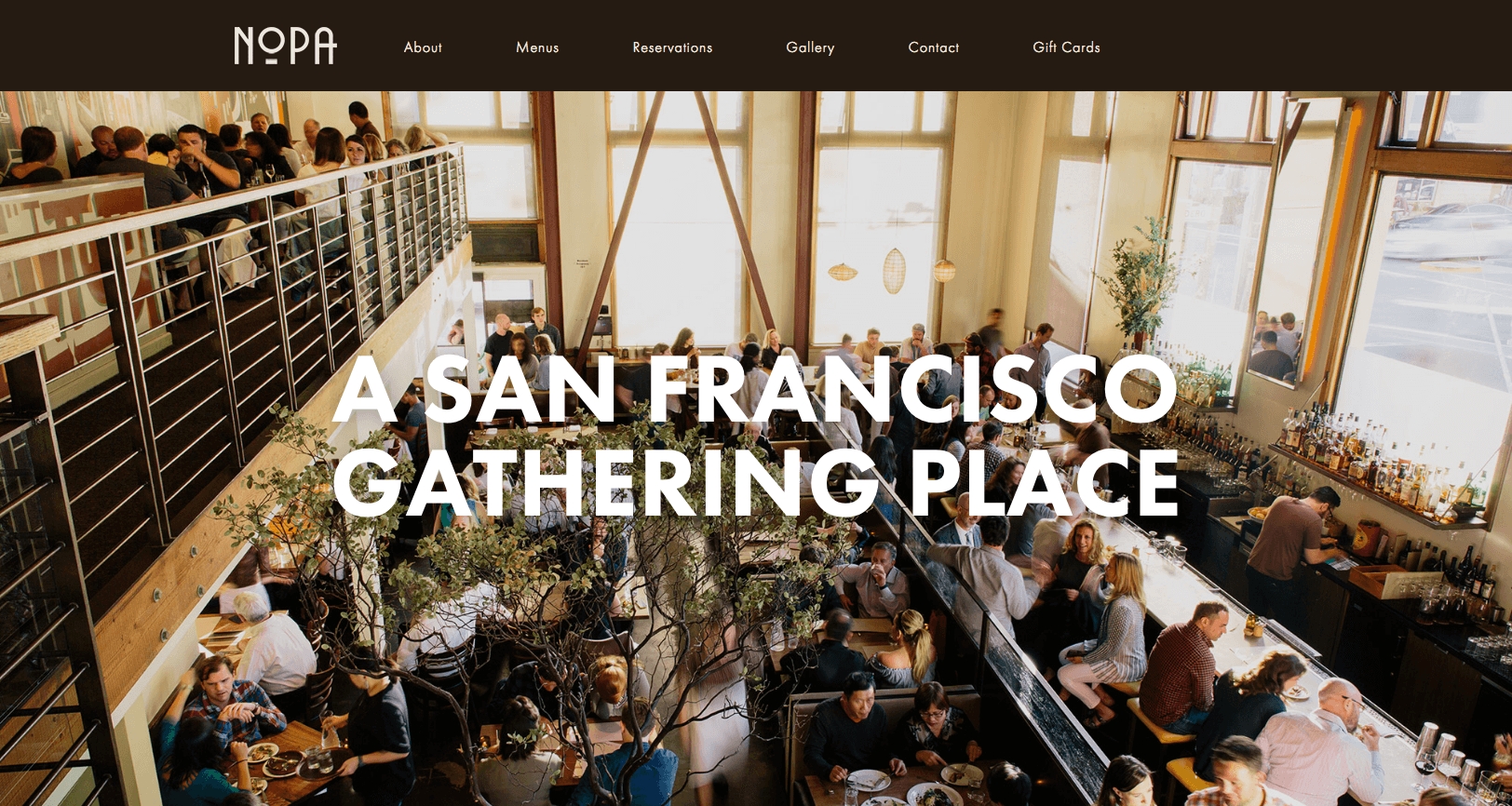Screen dimensions: 1512x806
Task: Open the Contact page
Action: click(934, 47)
